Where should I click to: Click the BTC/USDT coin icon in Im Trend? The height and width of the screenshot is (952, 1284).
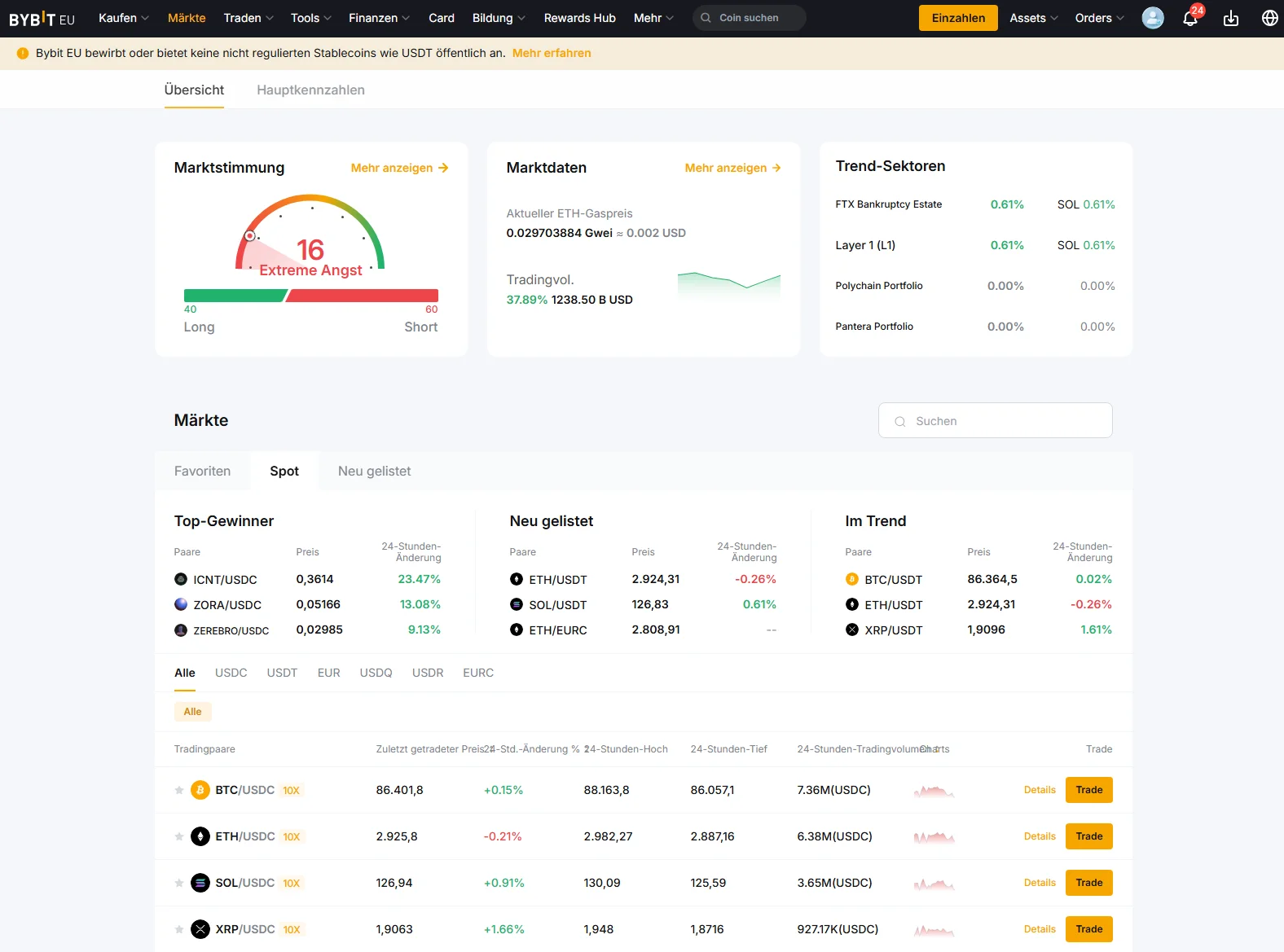(x=852, y=579)
